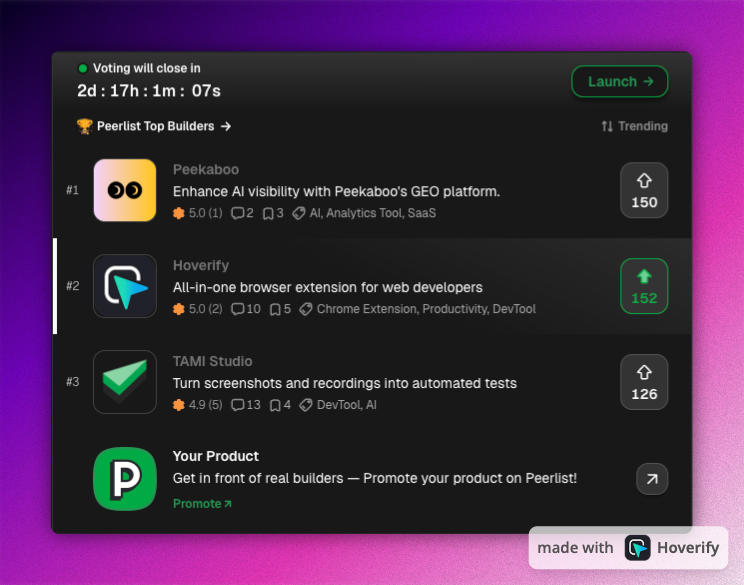Click the #2 rank label
Viewport: 744px width, 585px height.
[73, 286]
